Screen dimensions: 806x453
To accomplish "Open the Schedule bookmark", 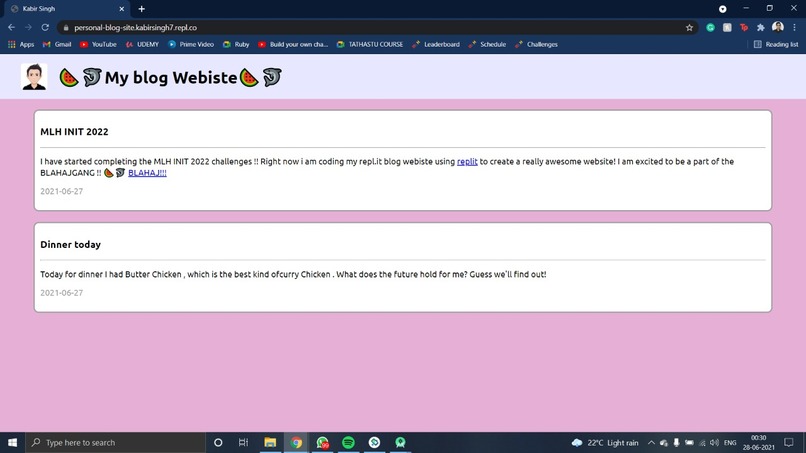I will pyautogui.click(x=487, y=45).
